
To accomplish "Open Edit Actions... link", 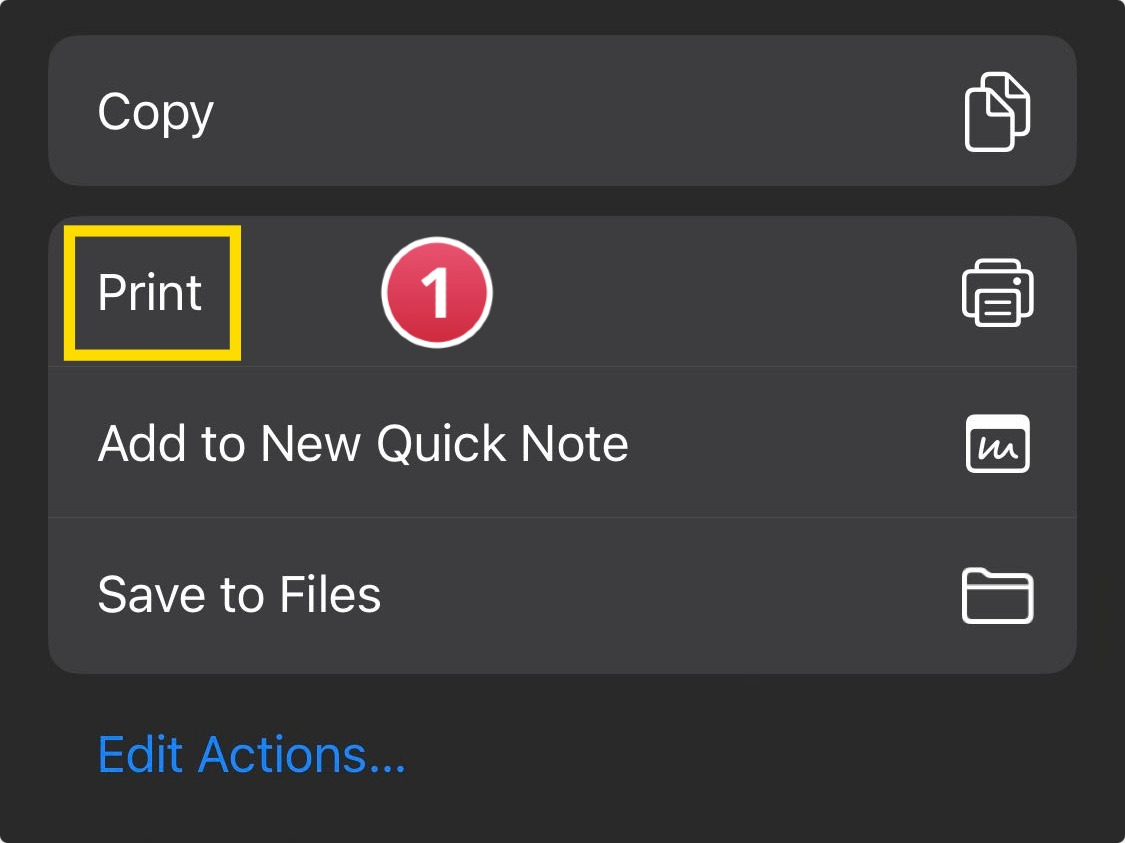I will [252, 754].
